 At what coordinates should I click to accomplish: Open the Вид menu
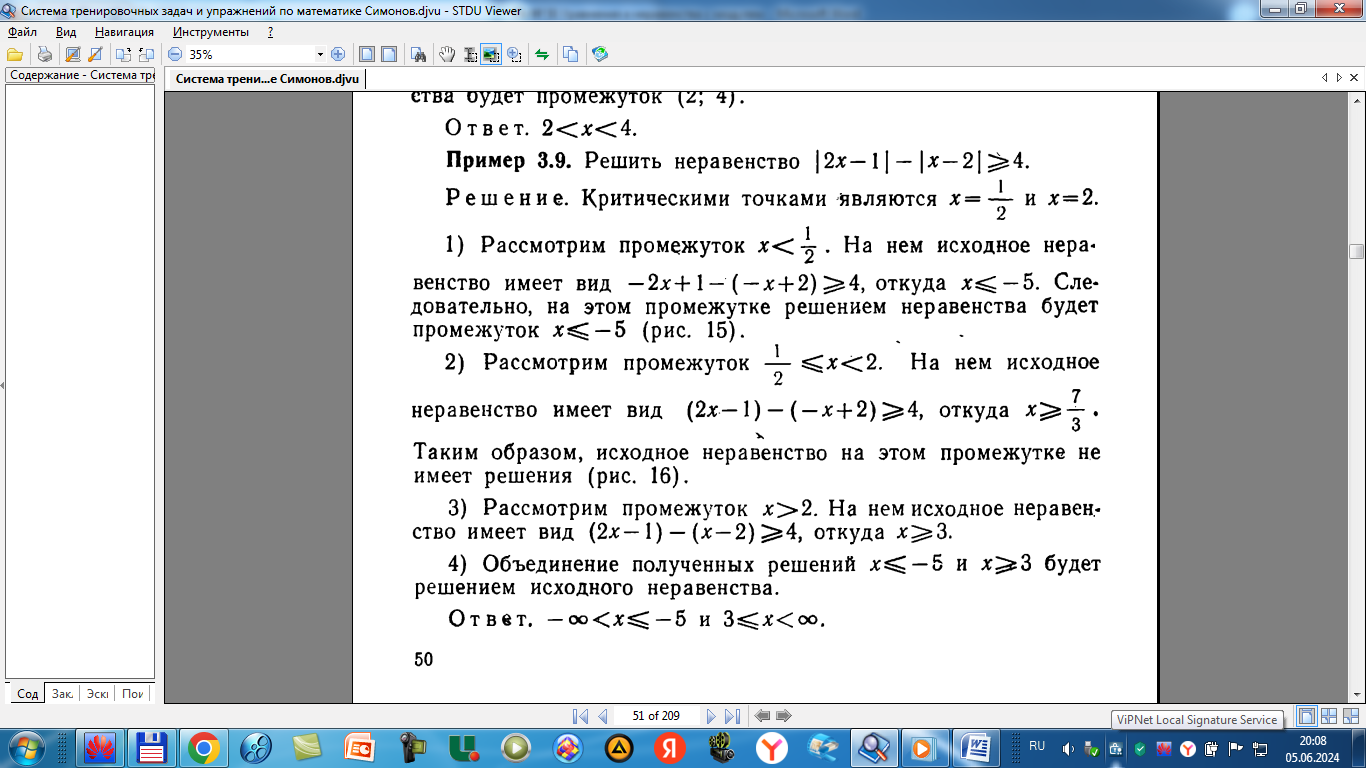click(x=66, y=31)
